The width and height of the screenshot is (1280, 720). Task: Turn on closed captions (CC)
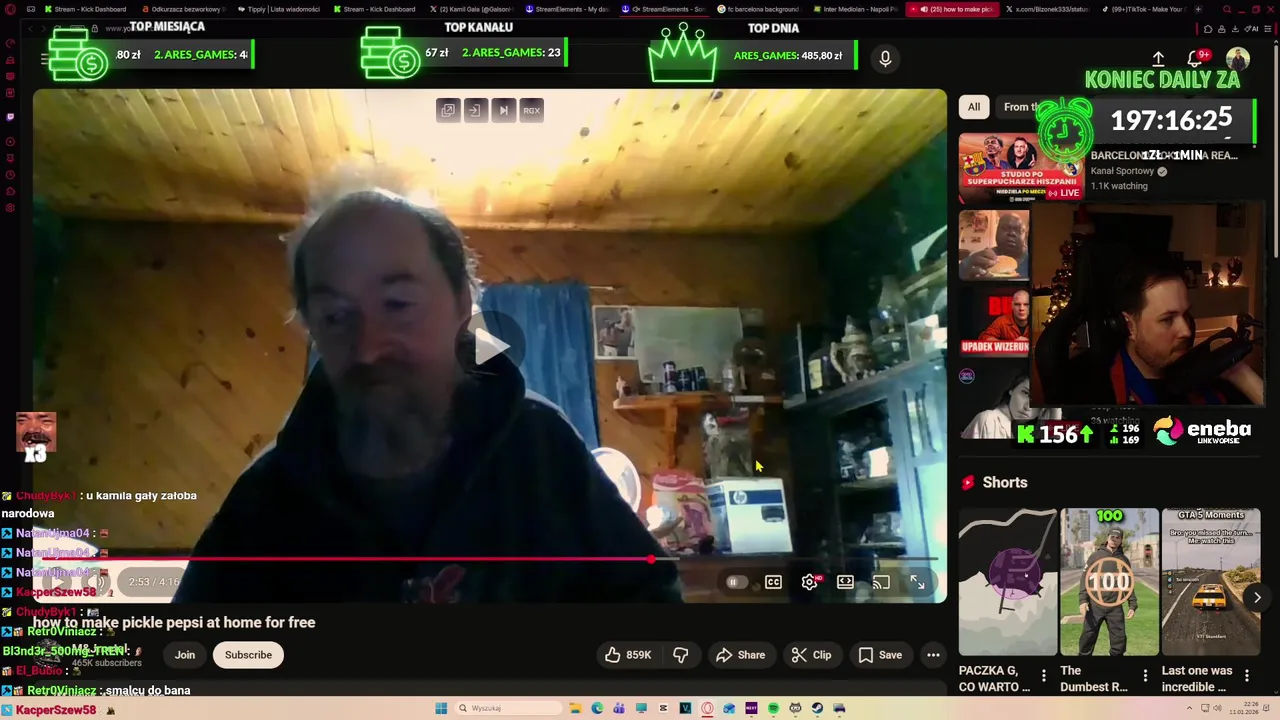773,582
